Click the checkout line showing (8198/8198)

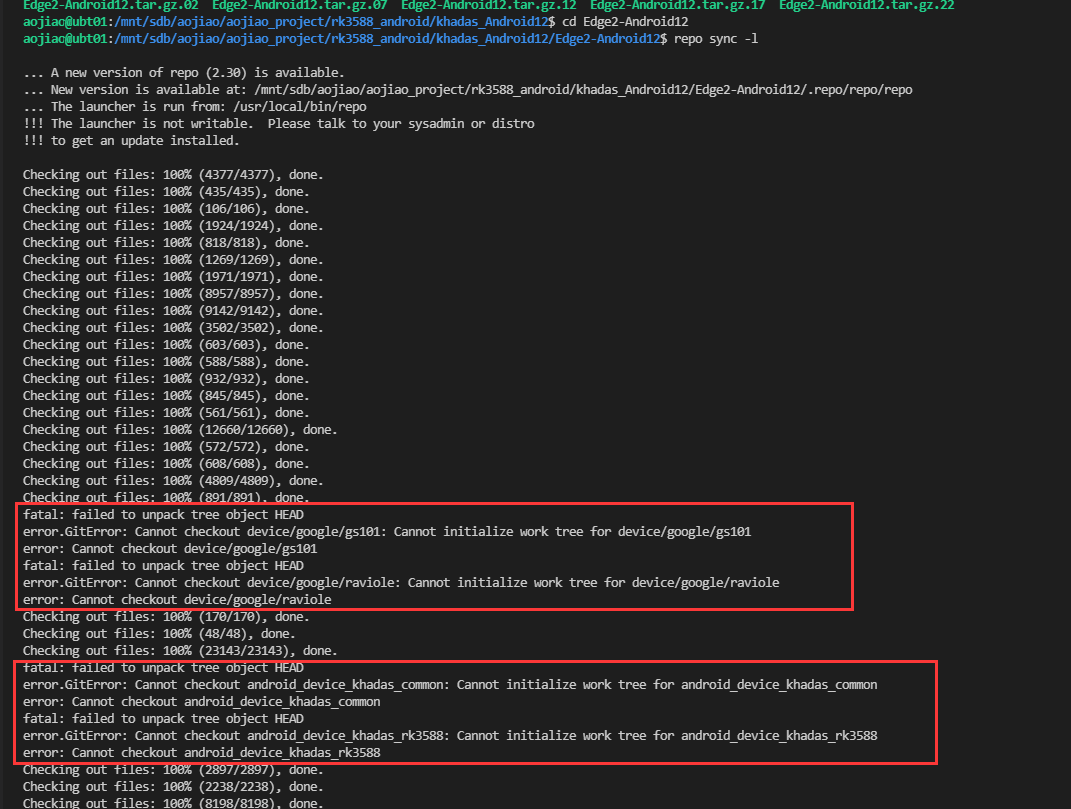point(173,804)
